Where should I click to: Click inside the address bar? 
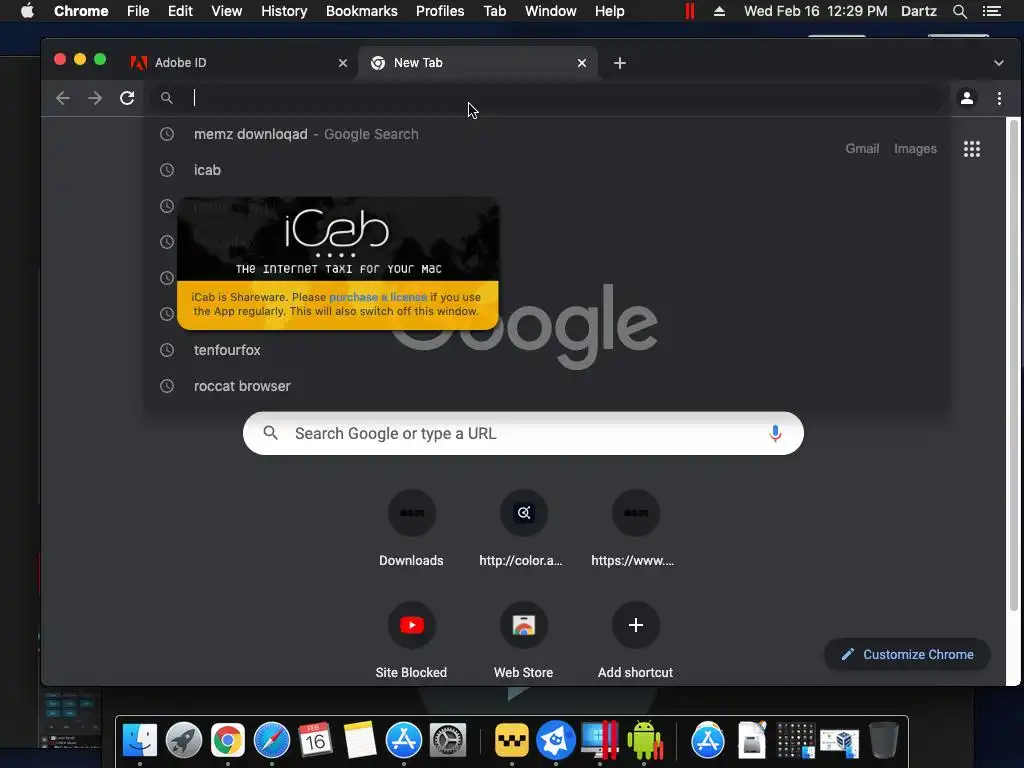(x=546, y=98)
